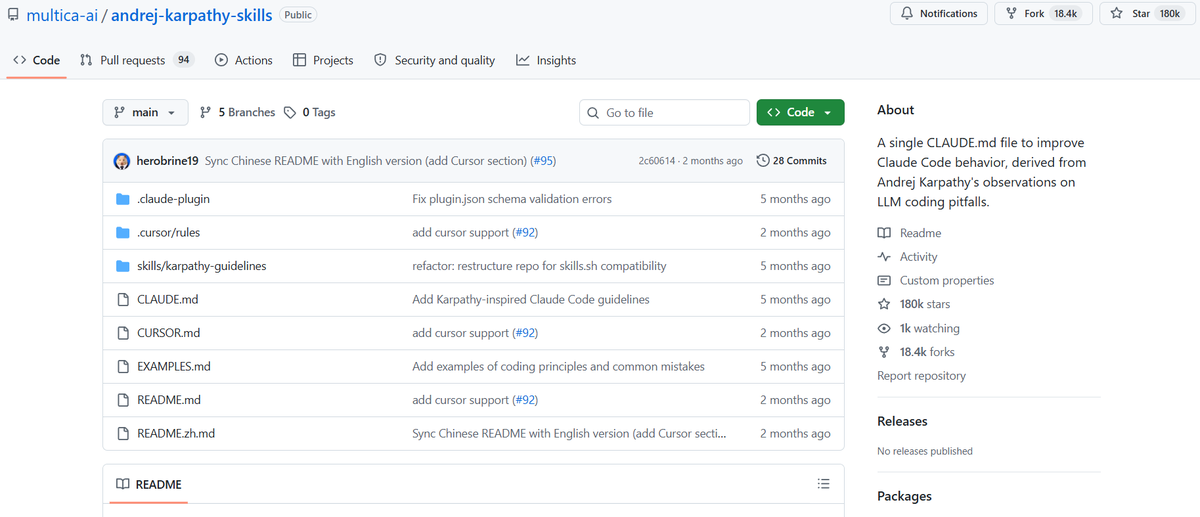1200x517 pixels.
Task: Star the repository with the Star button
Action: point(1146,14)
